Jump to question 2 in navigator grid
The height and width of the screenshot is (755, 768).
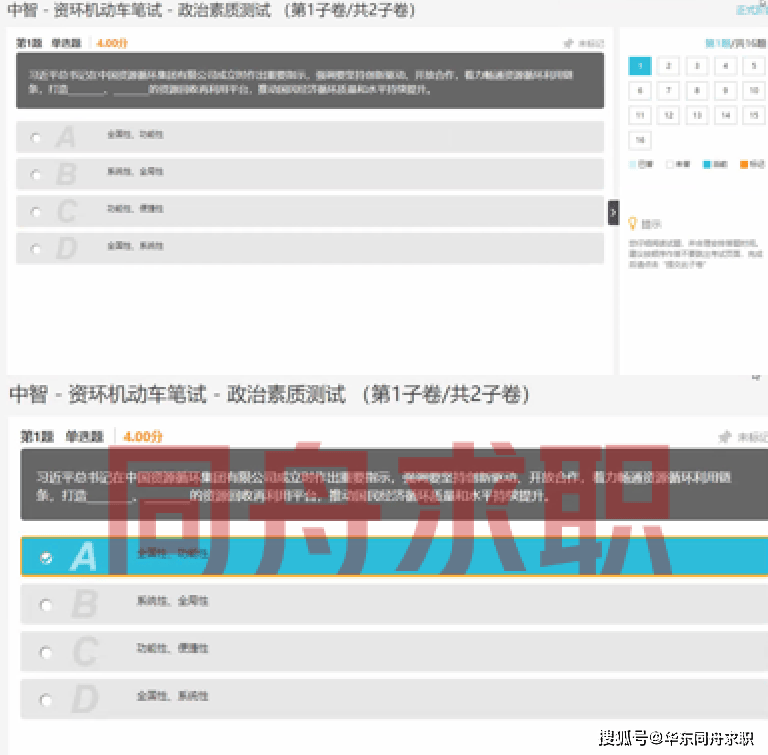668,66
